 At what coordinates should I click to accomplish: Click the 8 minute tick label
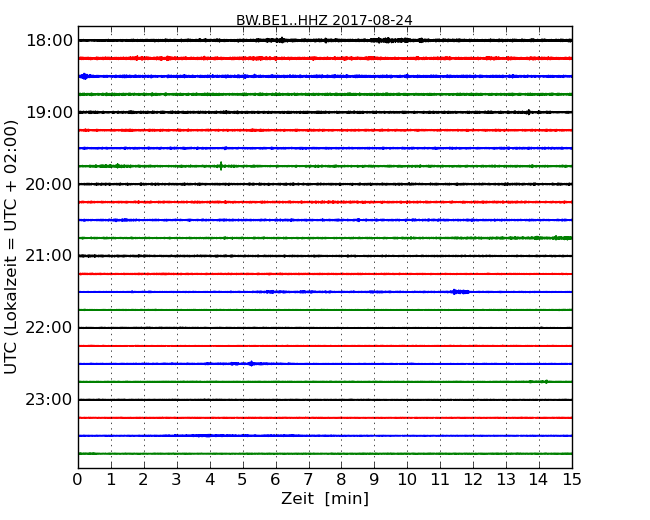342,480
